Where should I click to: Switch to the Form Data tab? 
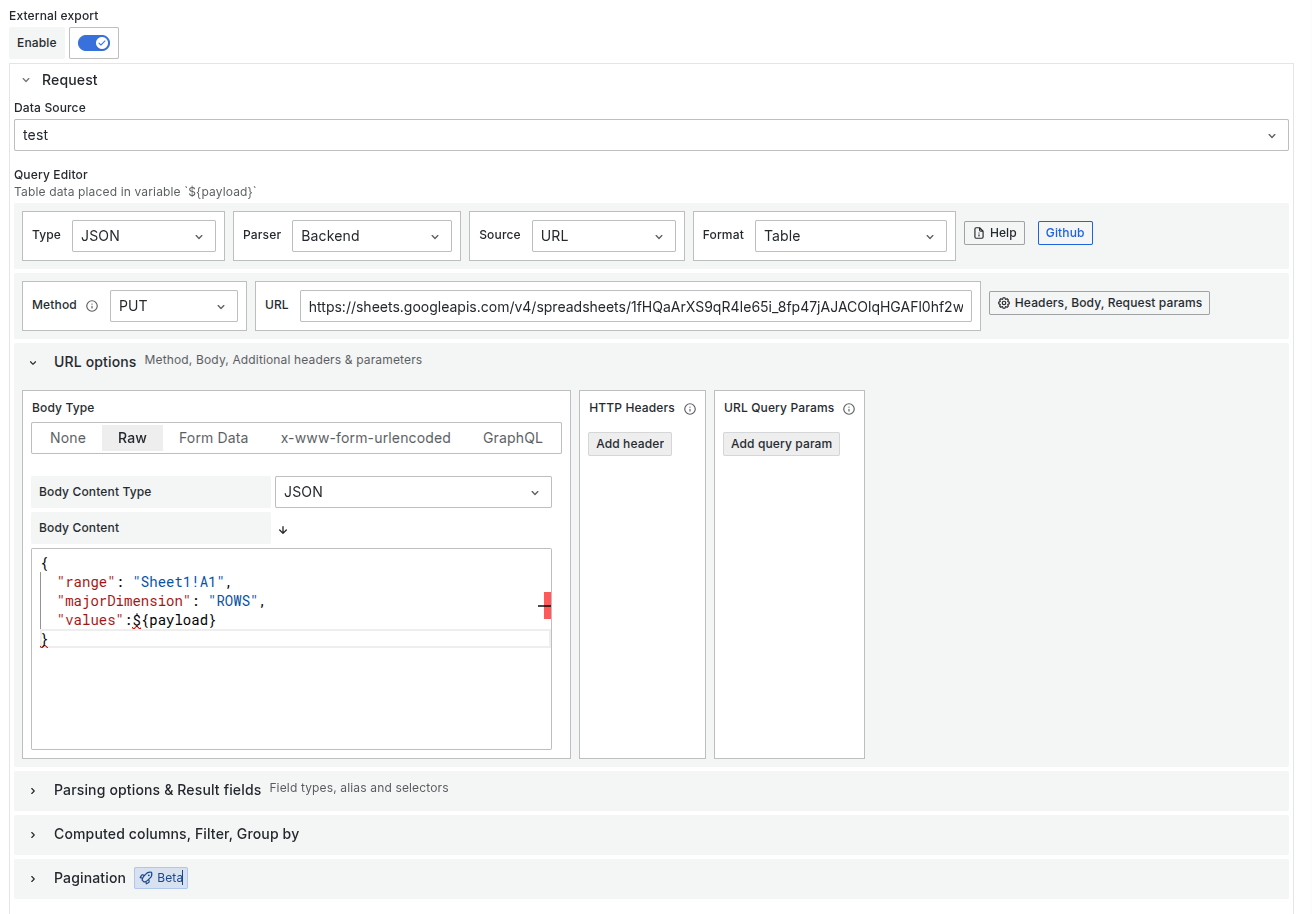(213, 437)
